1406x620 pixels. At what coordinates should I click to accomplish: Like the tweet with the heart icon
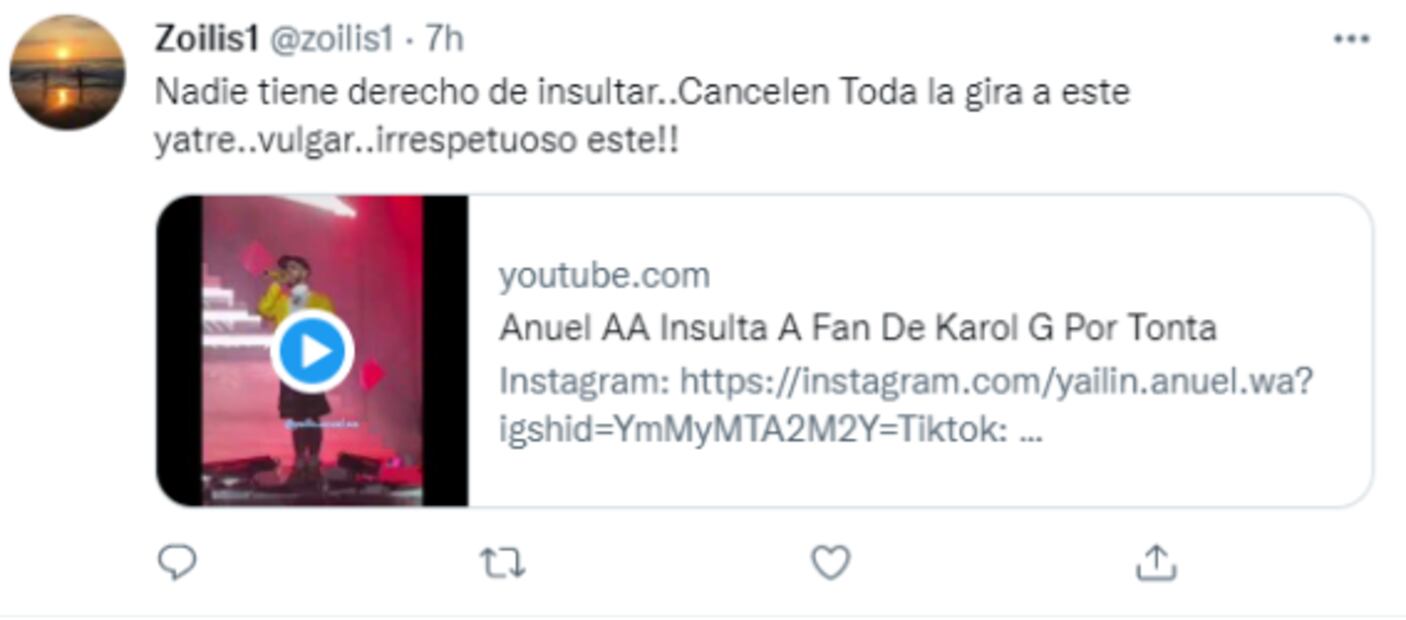pyautogui.click(x=830, y=563)
